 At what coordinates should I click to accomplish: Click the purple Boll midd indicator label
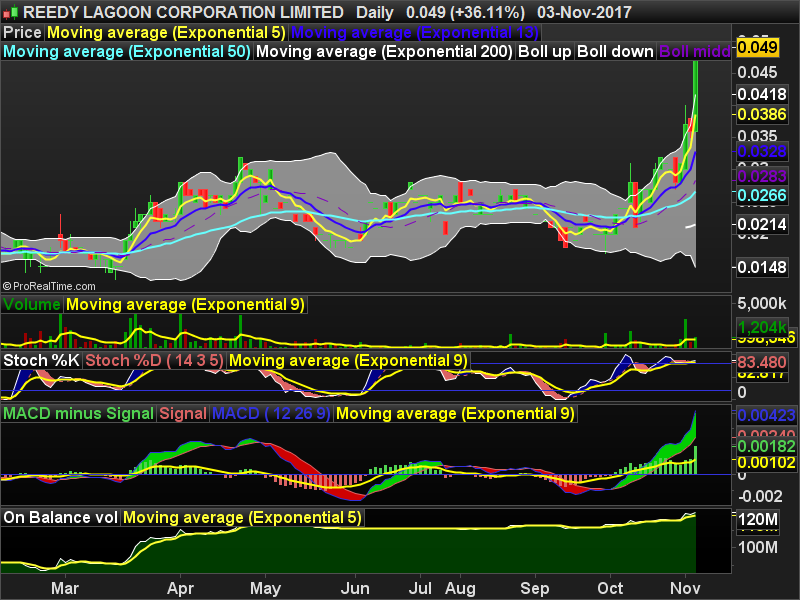click(694, 52)
